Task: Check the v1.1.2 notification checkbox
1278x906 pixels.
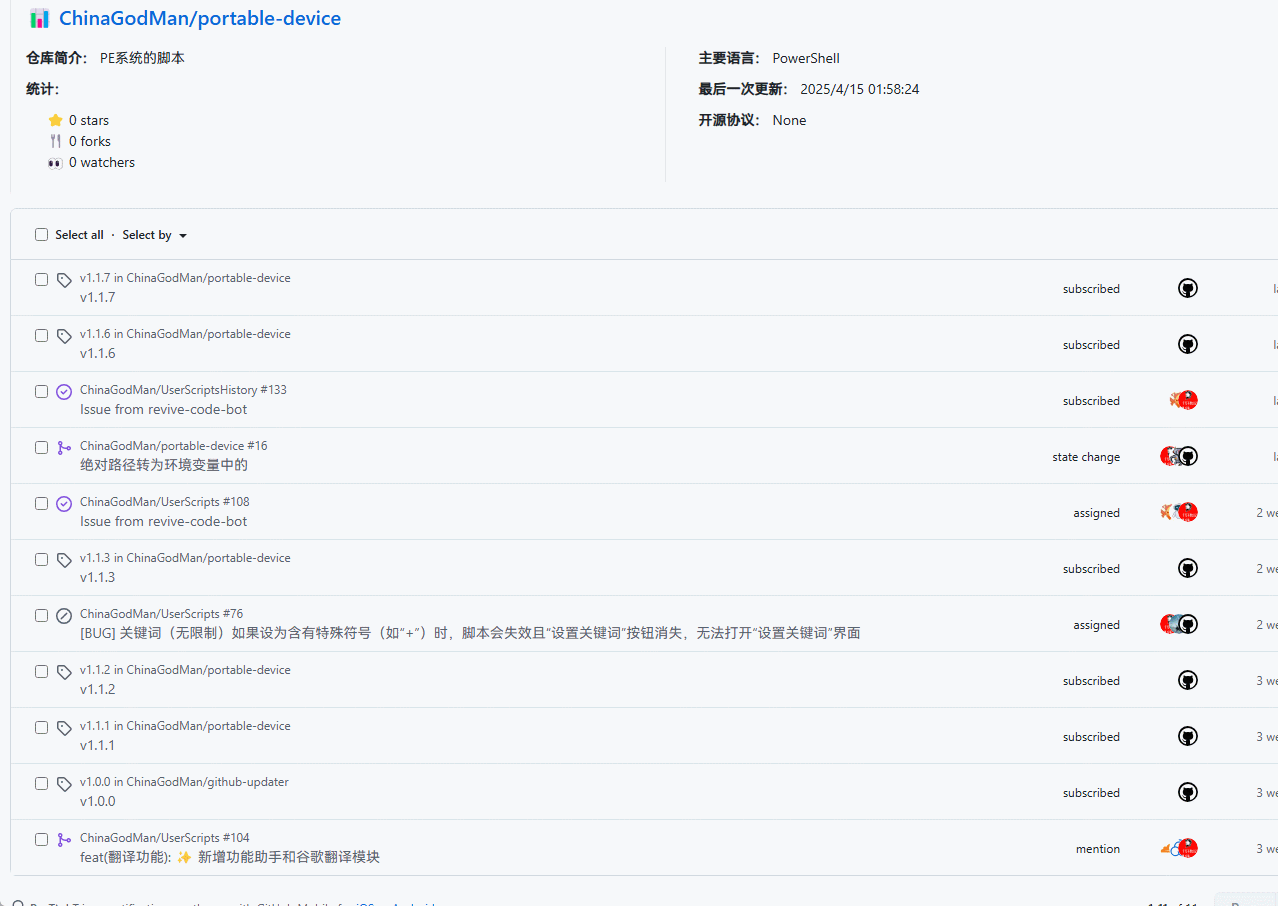Action: click(x=41, y=671)
